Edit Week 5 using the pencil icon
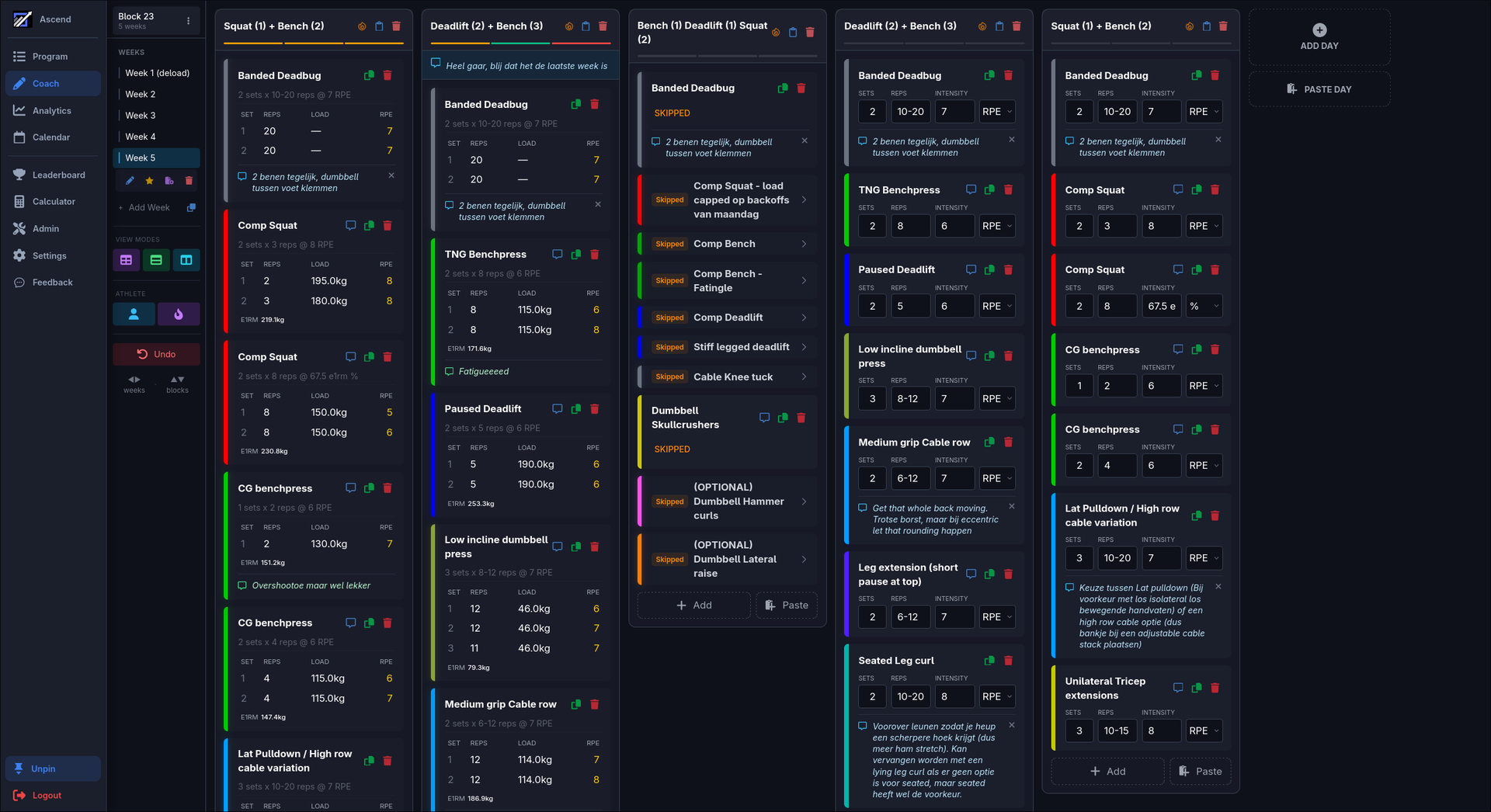Image resolution: width=1491 pixels, height=812 pixels. click(x=130, y=180)
